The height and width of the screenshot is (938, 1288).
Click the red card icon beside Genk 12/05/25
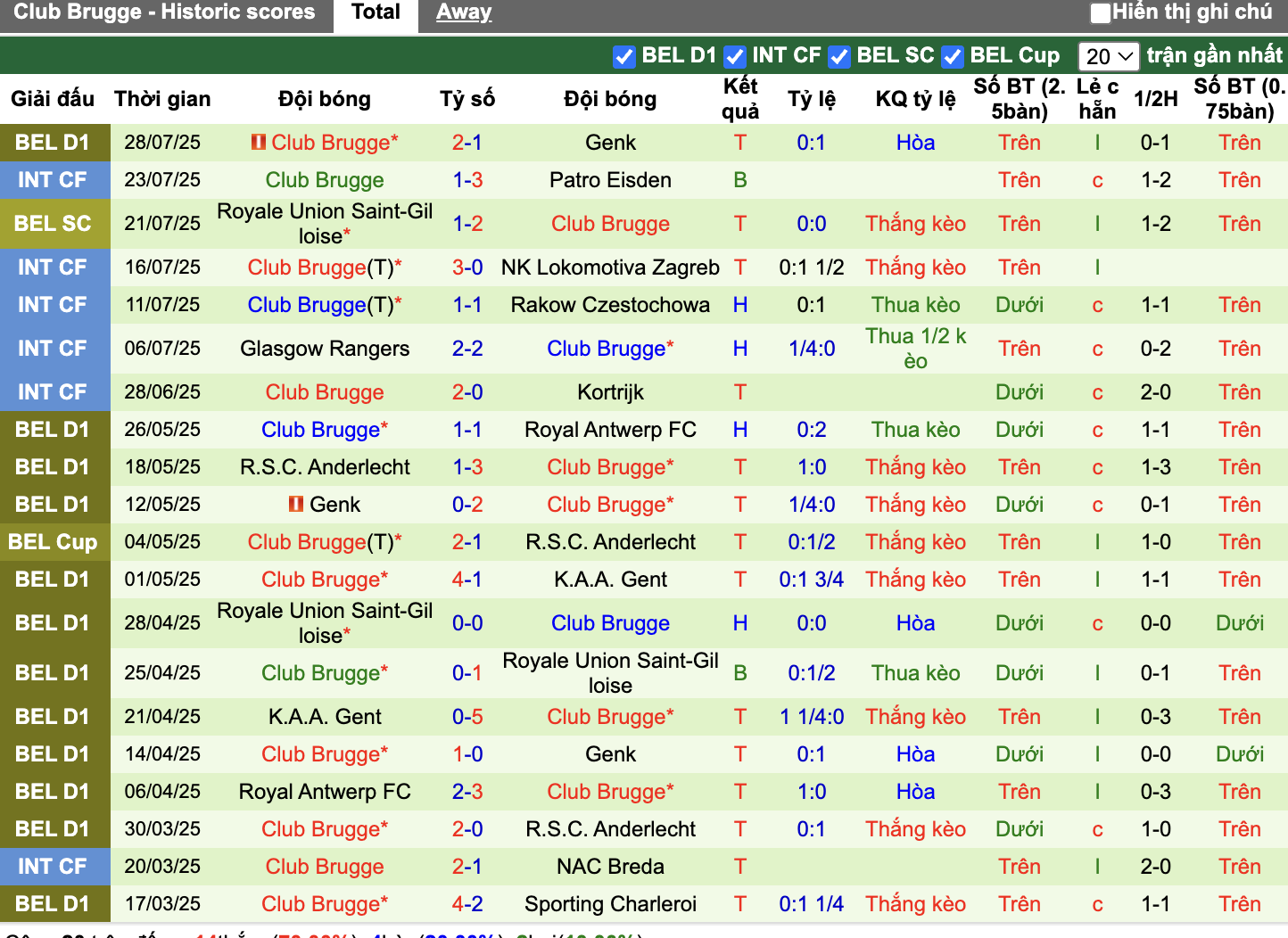point(296,504)
